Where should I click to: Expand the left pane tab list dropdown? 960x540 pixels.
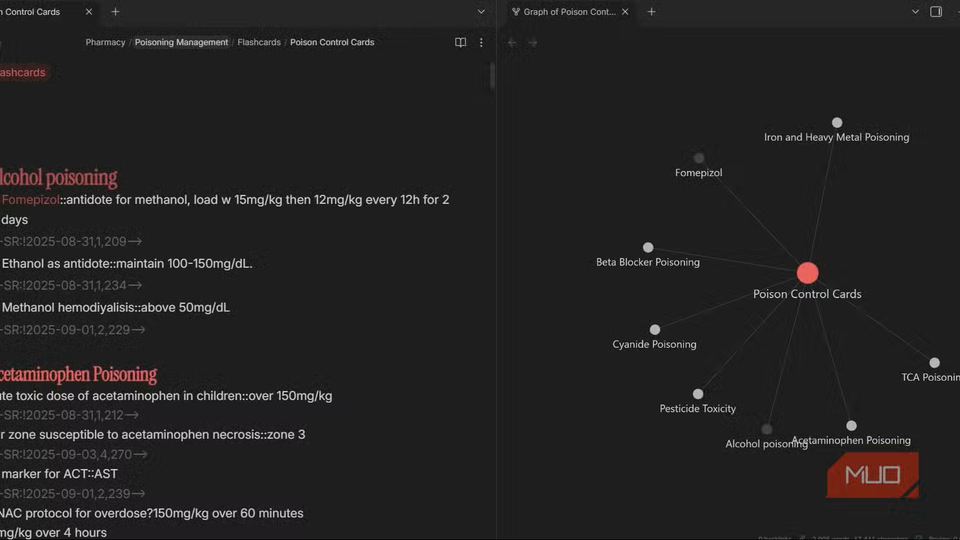coord(481,12)
